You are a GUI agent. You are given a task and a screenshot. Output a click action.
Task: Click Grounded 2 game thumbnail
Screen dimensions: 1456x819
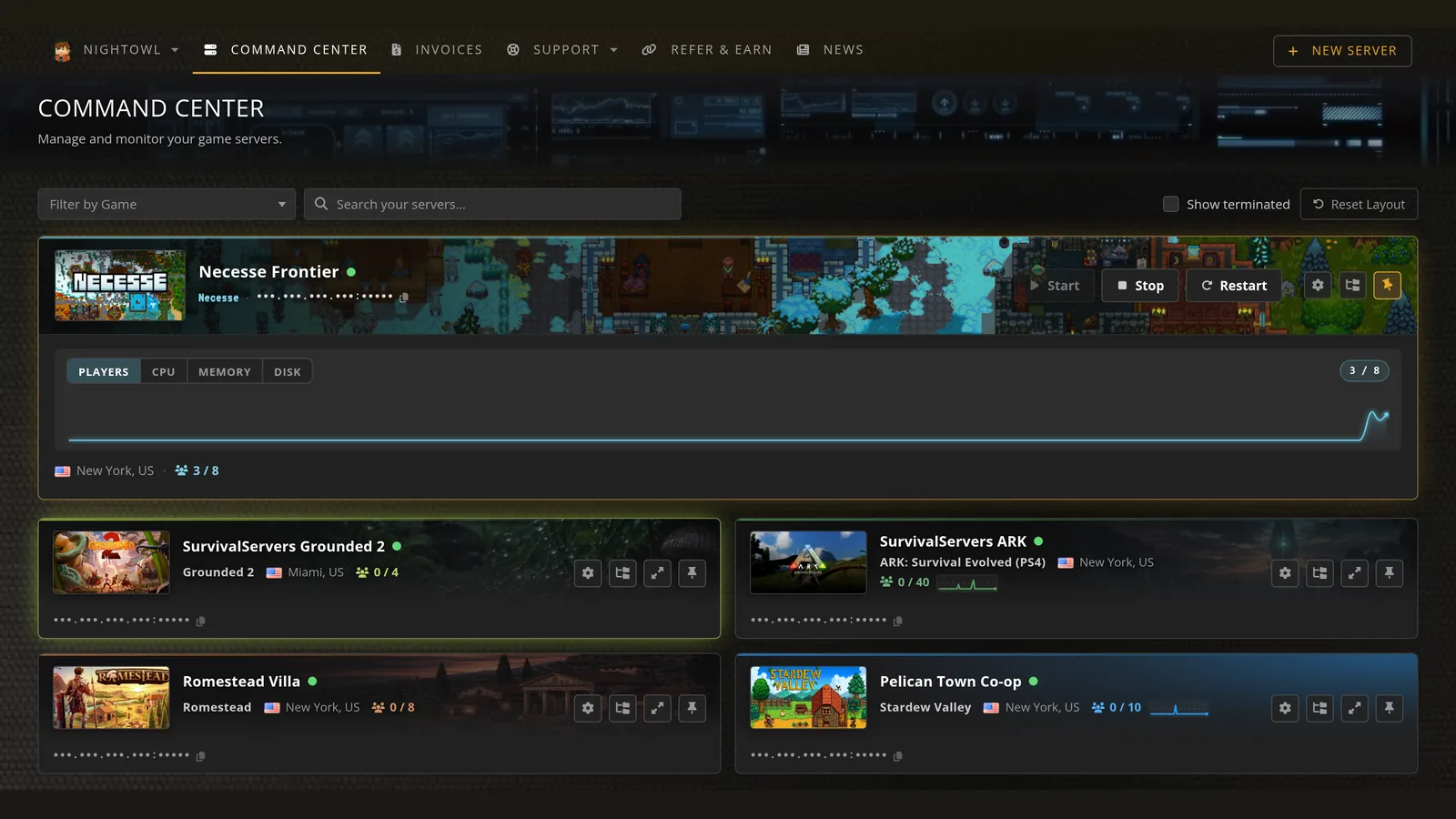(111, 562)
